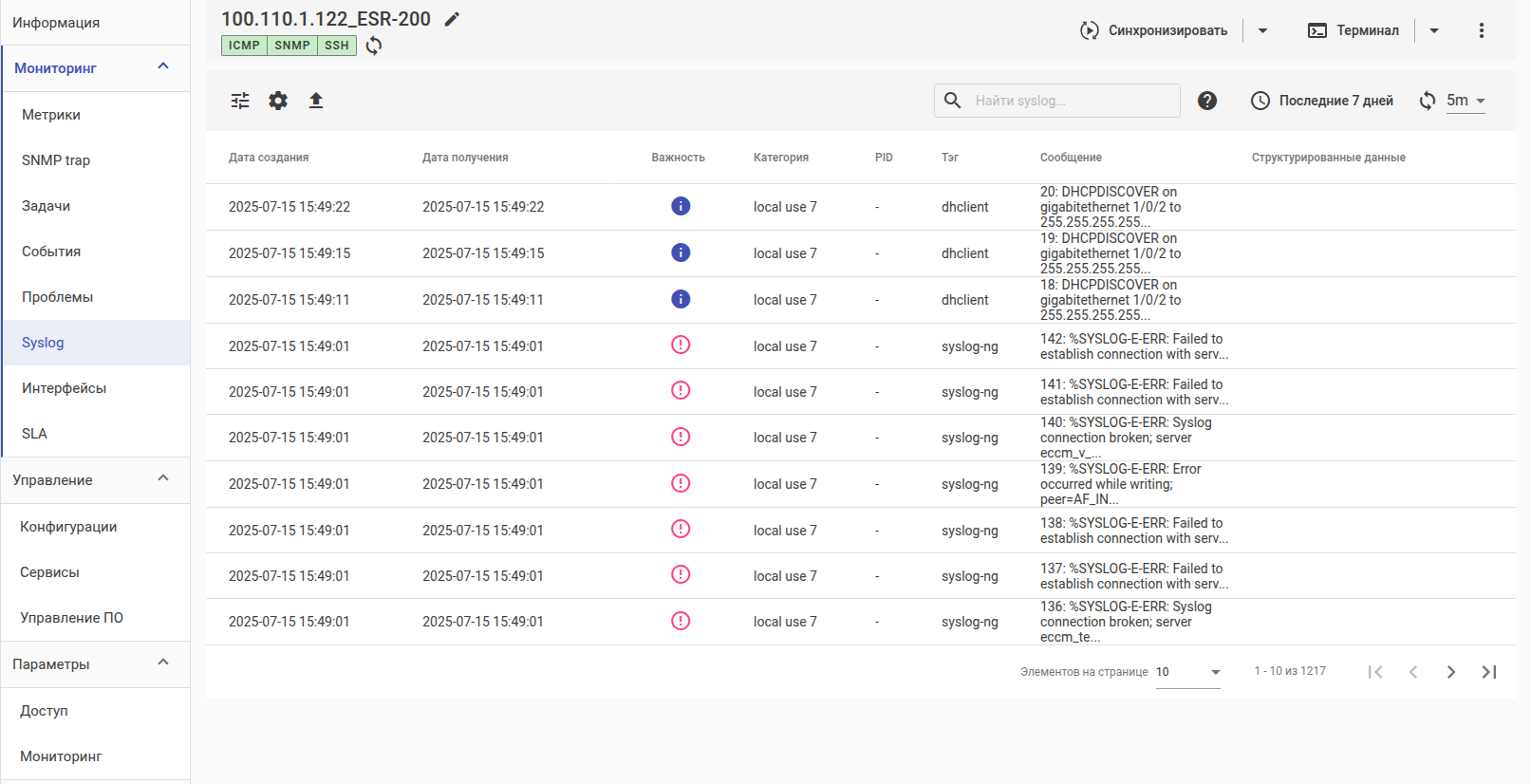Open the three-dot more options menu

(1481, 30)
